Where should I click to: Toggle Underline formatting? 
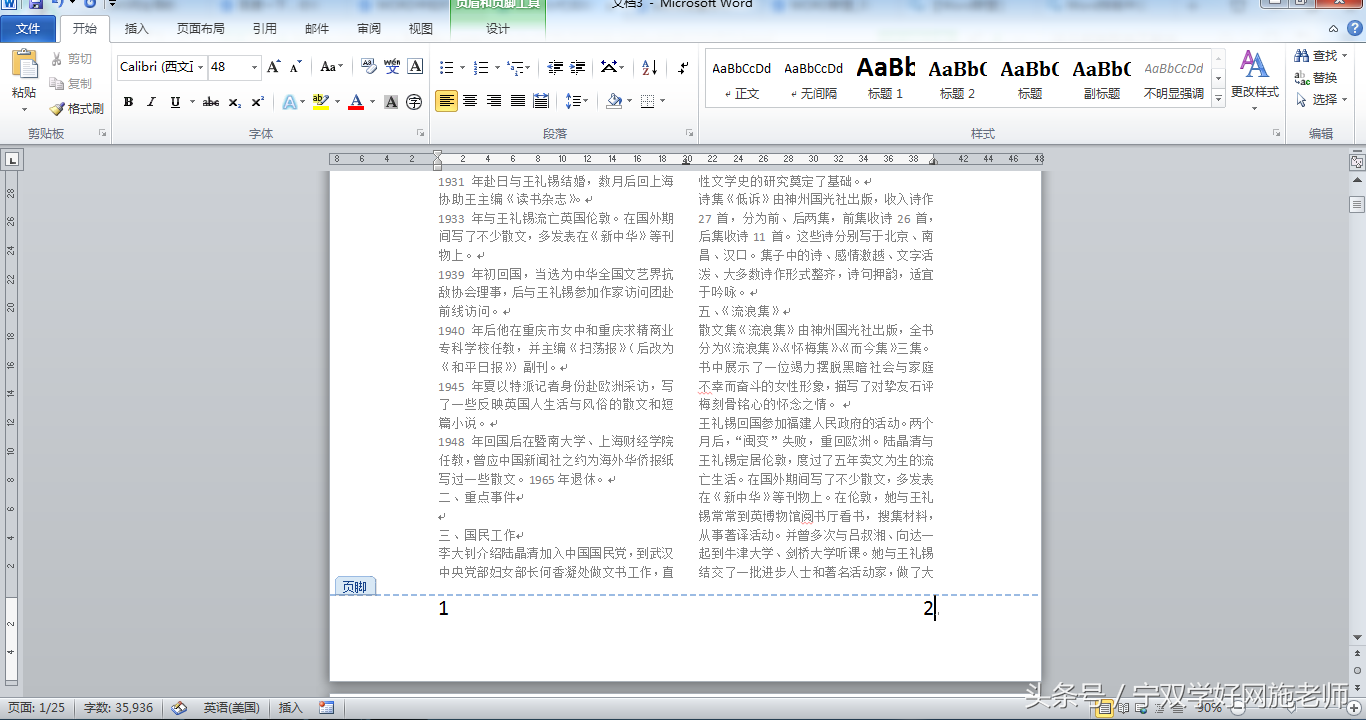click(x=175, y=102)
